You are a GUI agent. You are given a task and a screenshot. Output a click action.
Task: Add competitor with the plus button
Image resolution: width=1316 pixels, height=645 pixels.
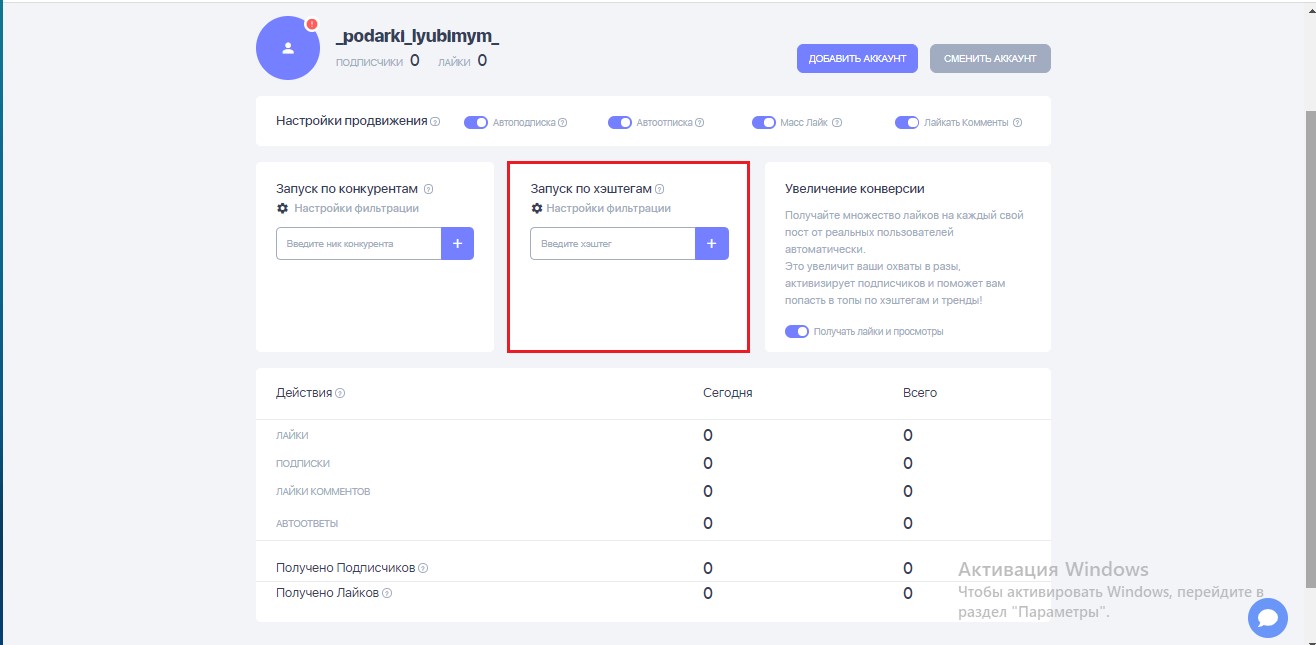pos(457,243)
